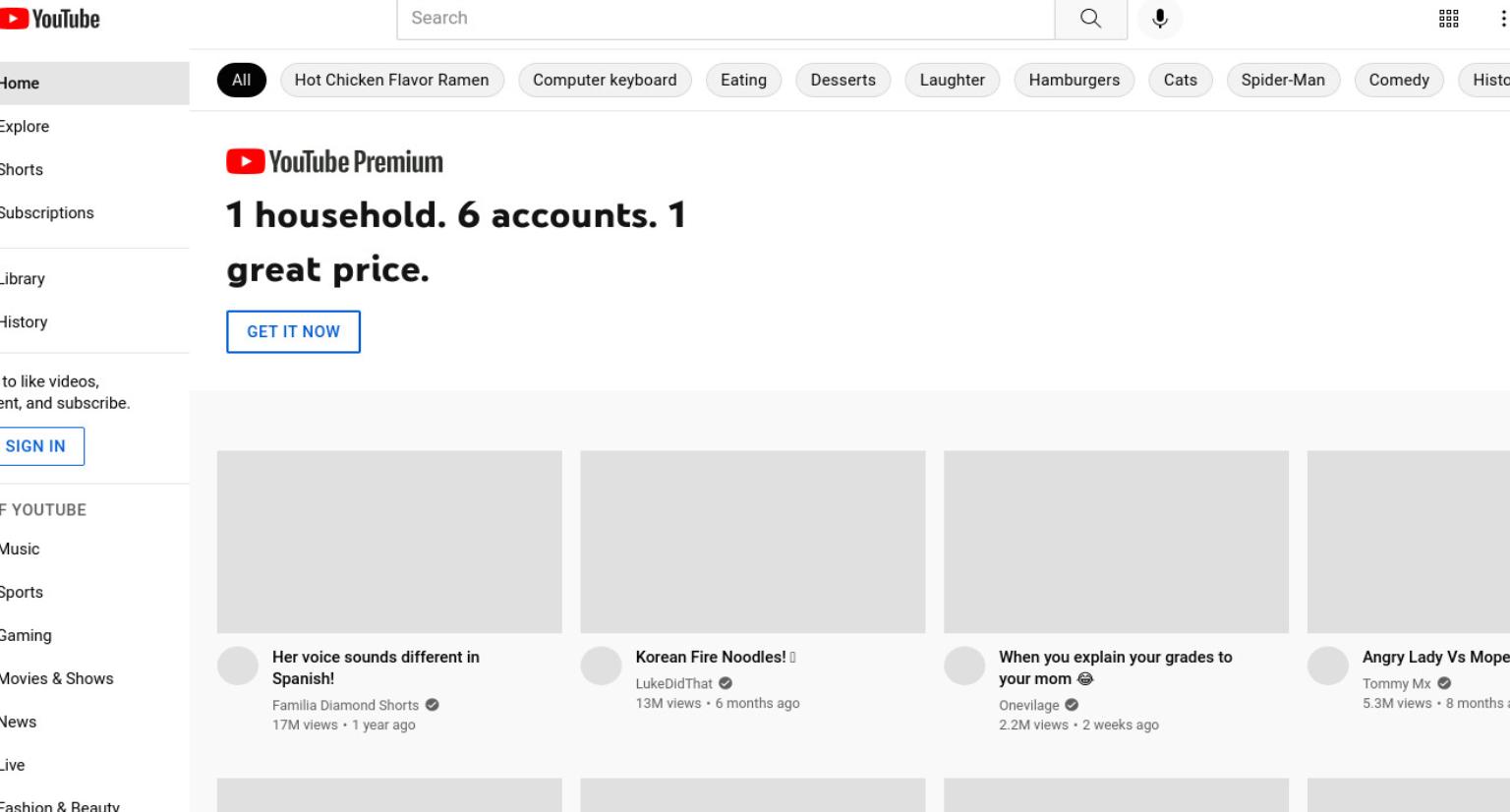Image resolution: width=1510 pixels, height=812 pixels.
Task: Open thumbnail of explain your grades video
Action: [1116, 542]
